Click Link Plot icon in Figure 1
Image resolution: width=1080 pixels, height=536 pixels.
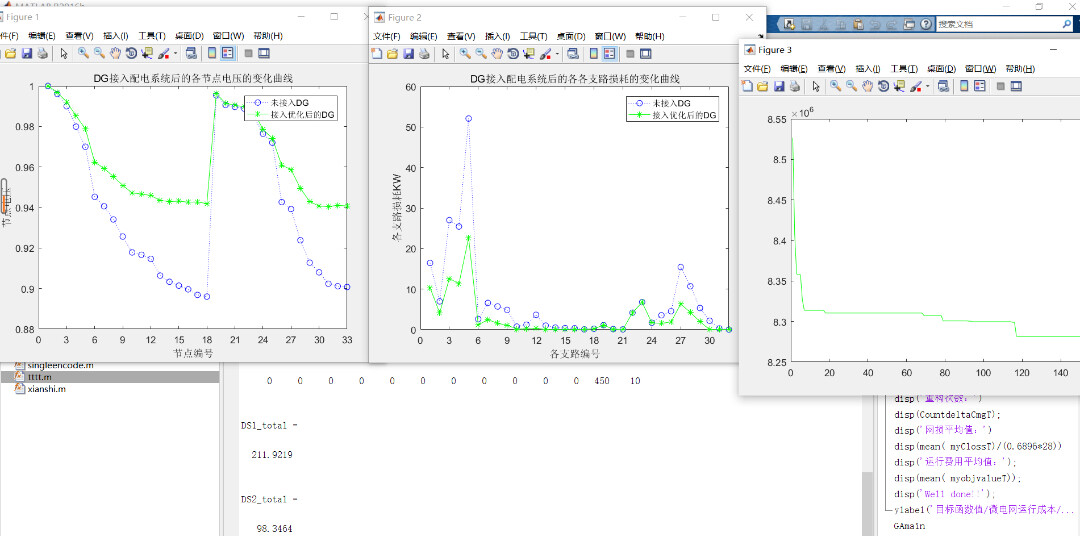tap(191, 53)
